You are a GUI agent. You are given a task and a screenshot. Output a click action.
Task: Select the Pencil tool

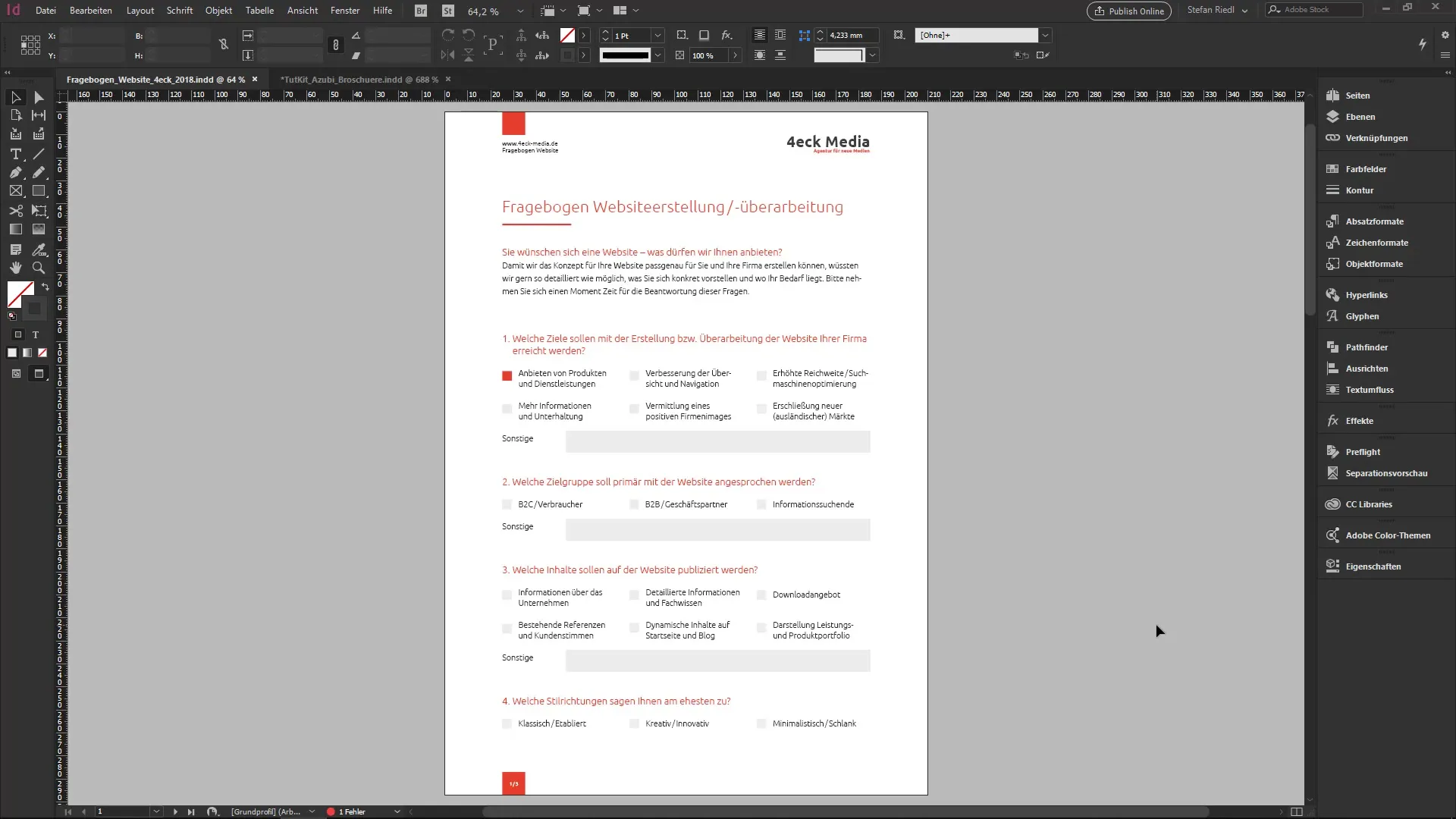39,173
